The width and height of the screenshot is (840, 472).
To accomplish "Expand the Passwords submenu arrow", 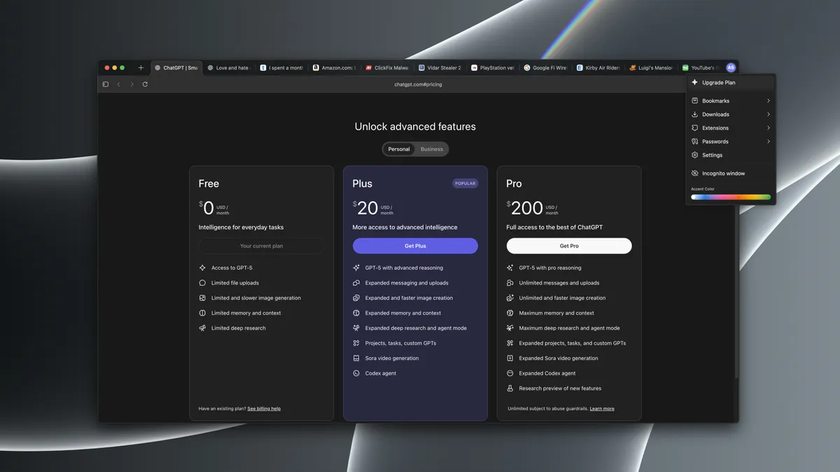I will click(768, 141).
